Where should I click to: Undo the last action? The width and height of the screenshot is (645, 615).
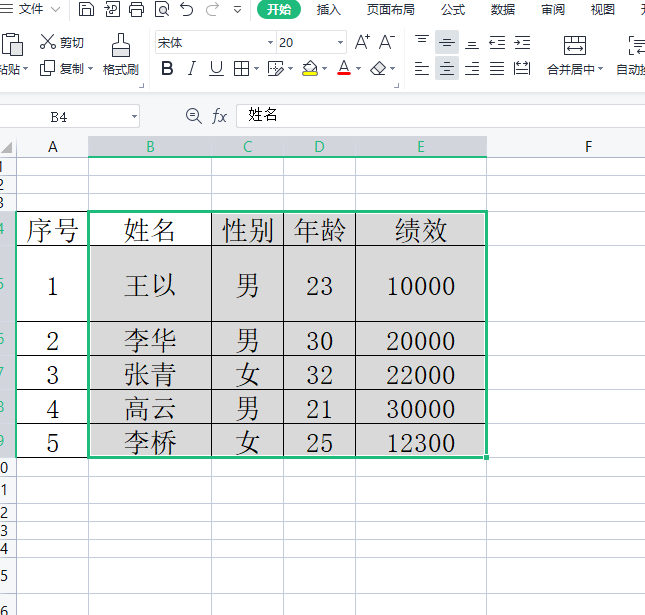187,9
